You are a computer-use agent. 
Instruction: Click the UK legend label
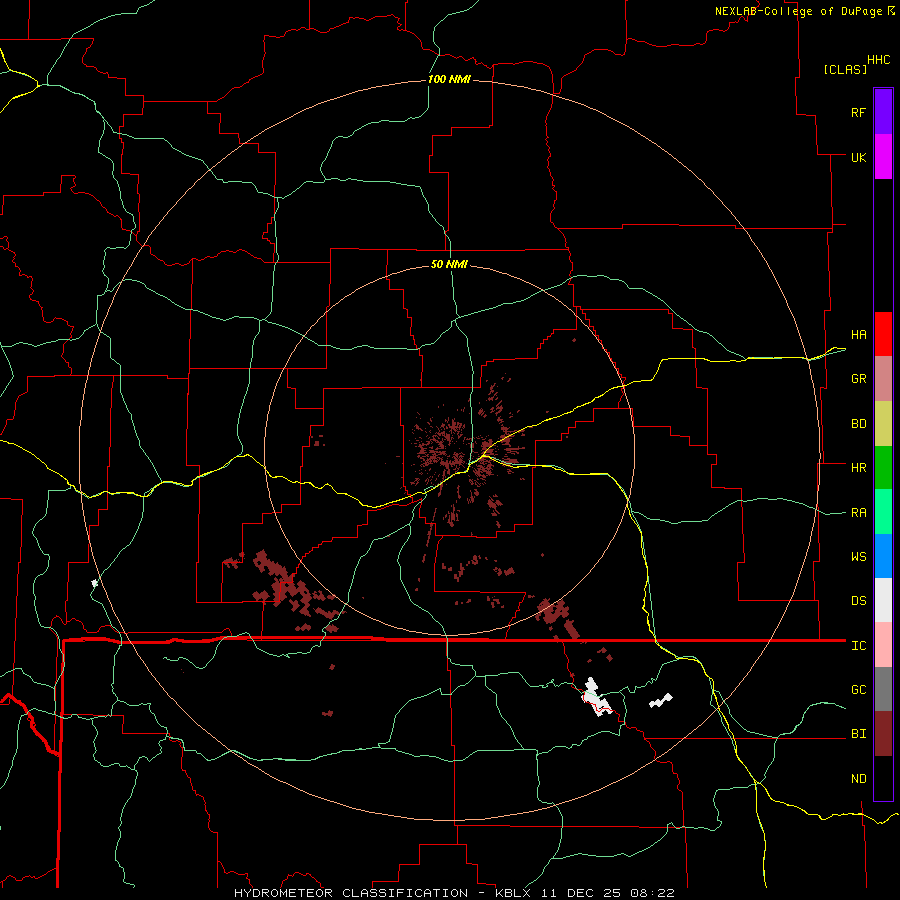tap(858, 157)
